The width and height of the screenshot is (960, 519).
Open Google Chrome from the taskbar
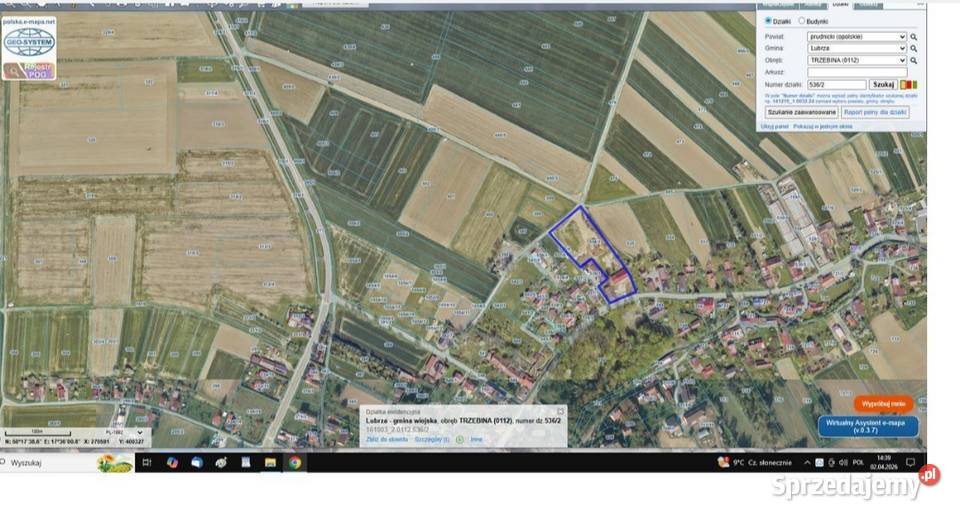click(x=295, y=463)
